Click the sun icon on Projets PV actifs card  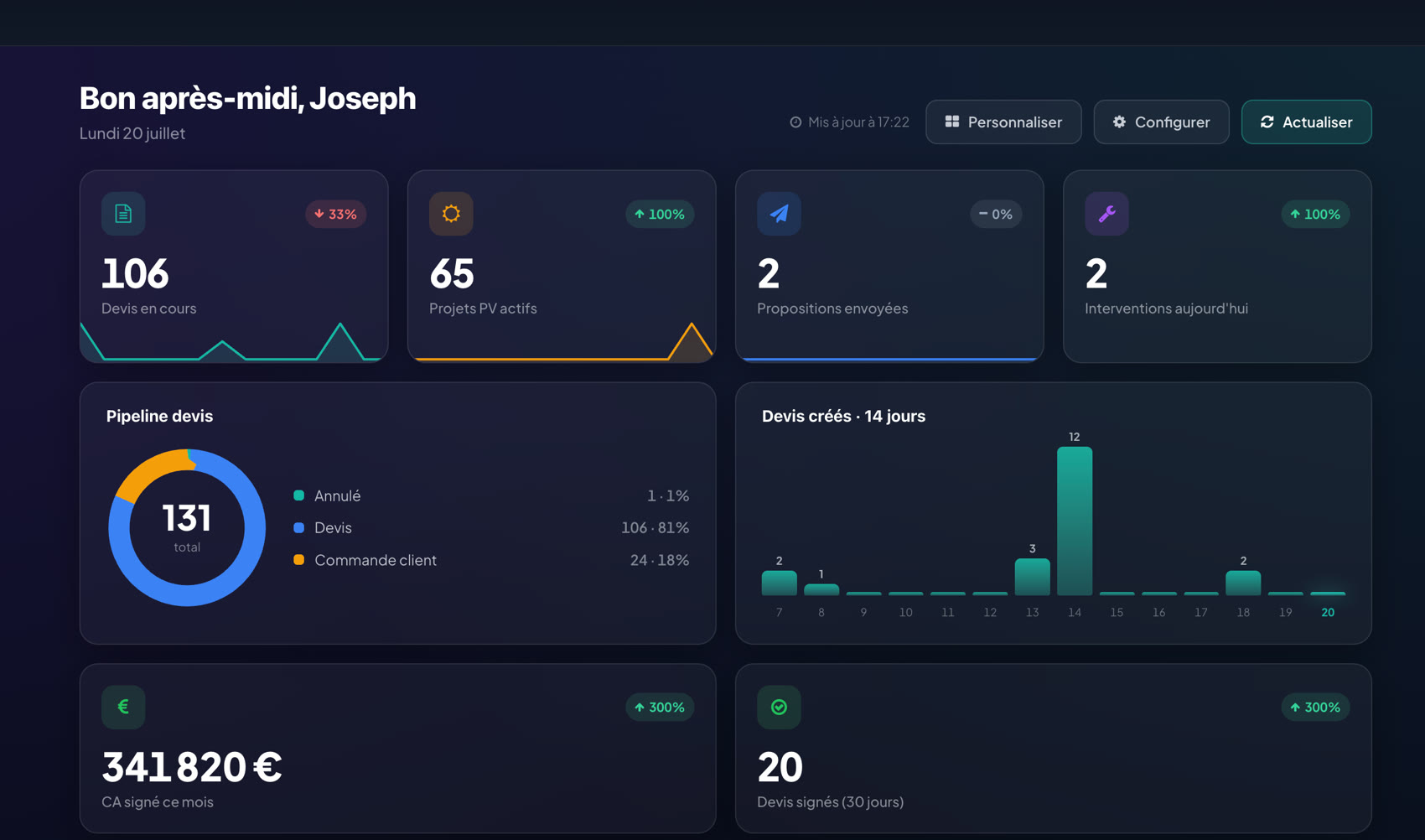pyautogui.click(x=451, y=214)
